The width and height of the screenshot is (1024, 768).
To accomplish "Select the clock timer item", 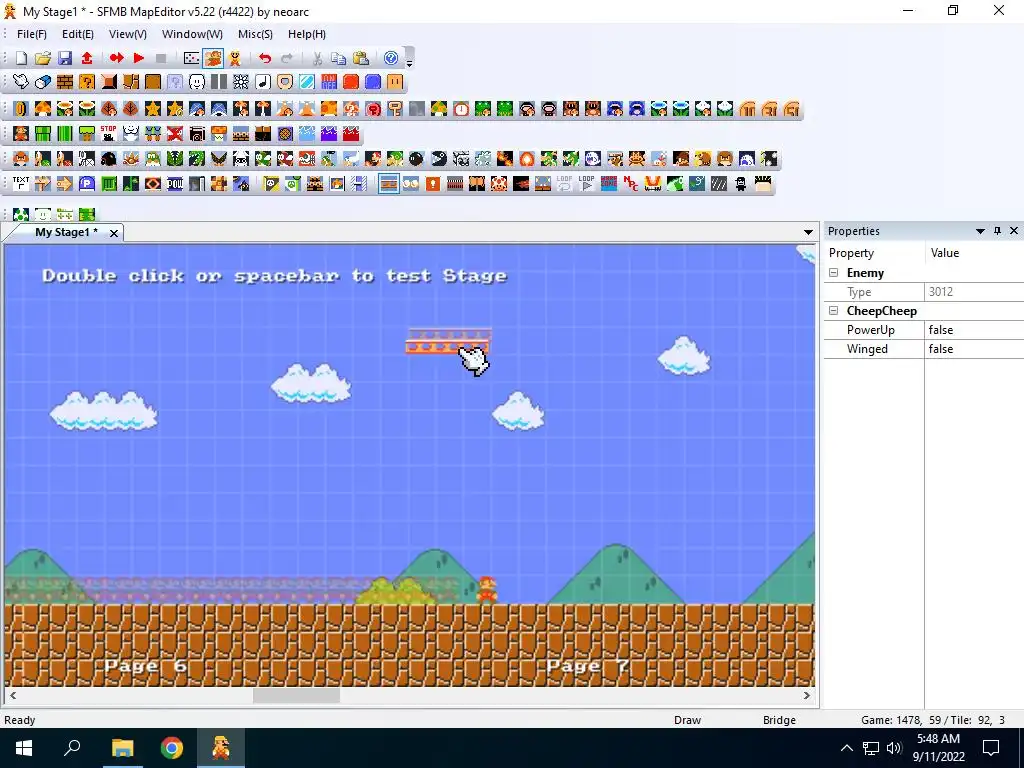I will click(460, 108).
